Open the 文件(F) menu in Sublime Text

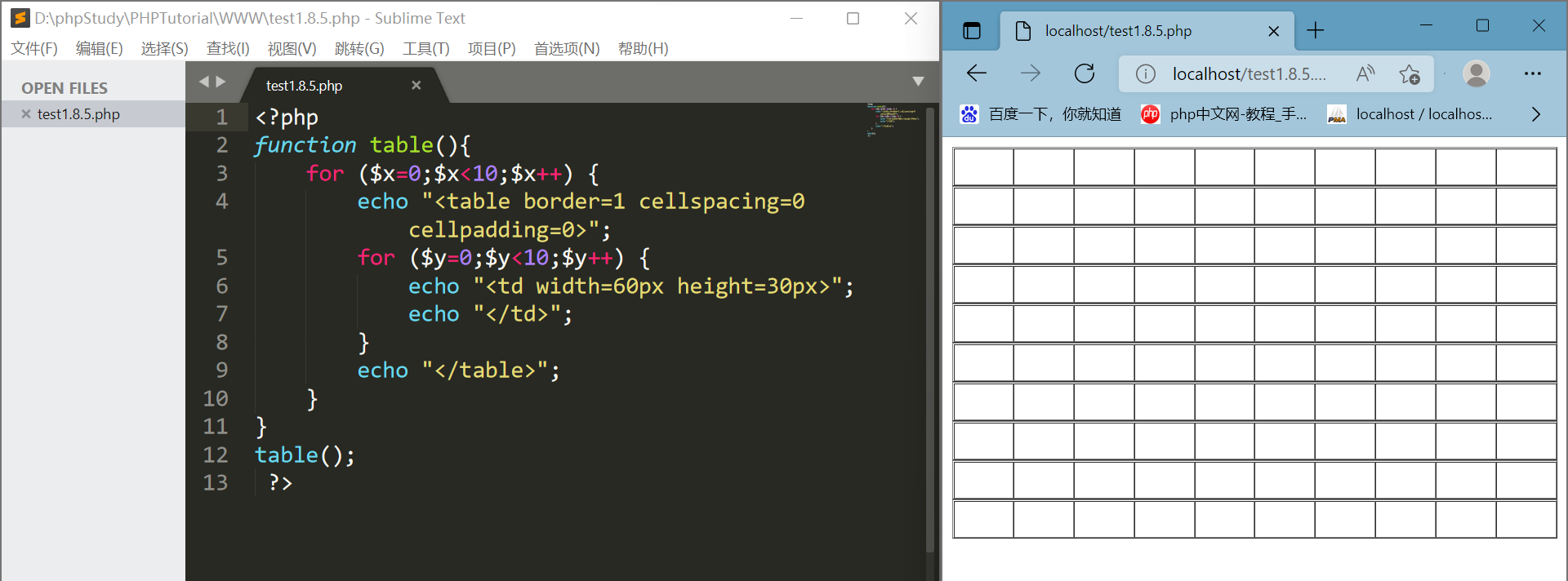[34, 48]
